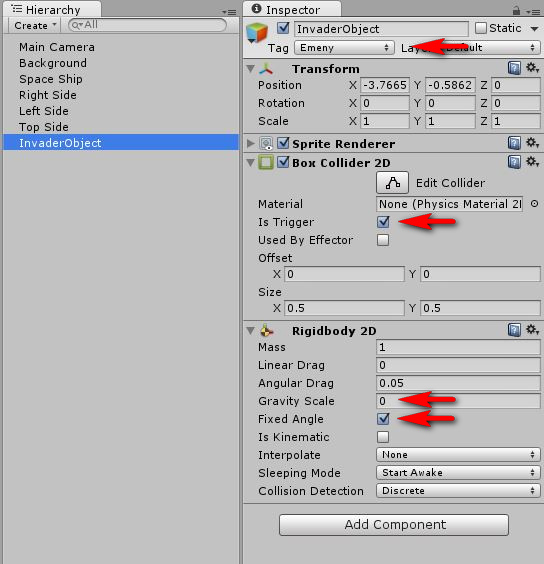Collapse the Transform component
Screen dimensions: 544x564
(251, 68)
